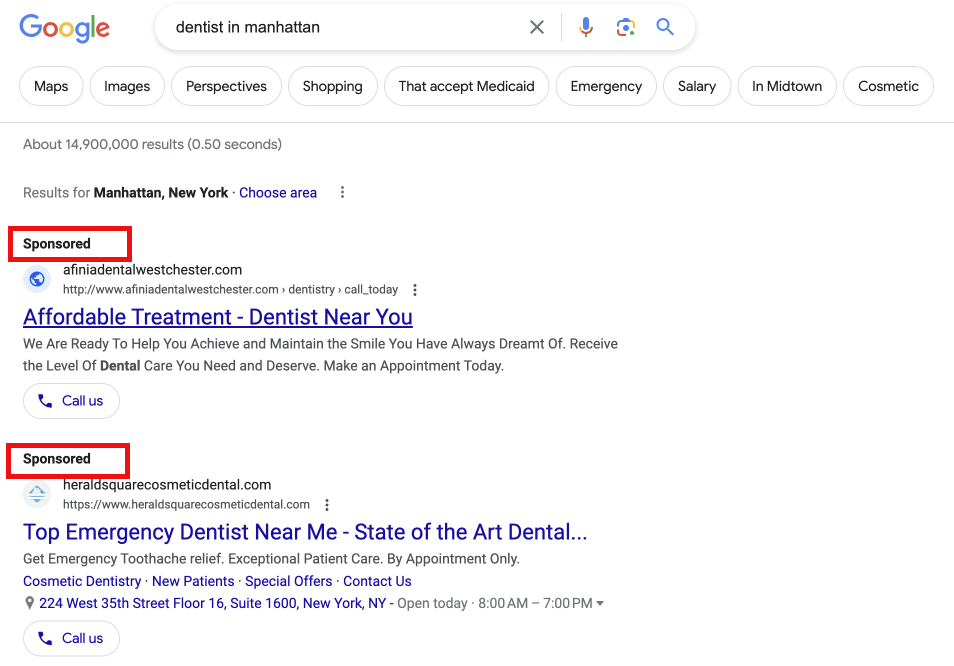Apply the Emergency filter chip

(x=606, y=86)
